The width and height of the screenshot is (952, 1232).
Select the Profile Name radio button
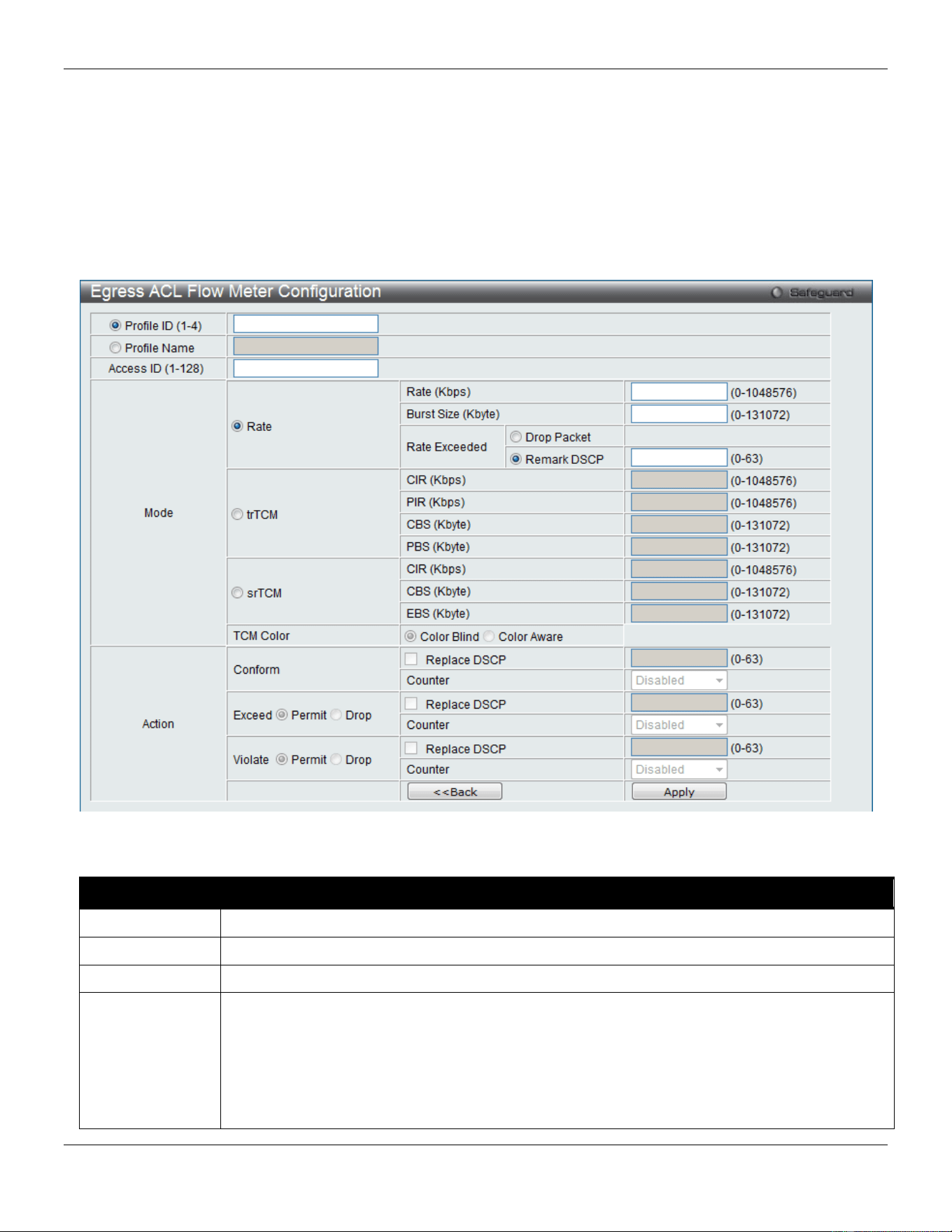[115, 348]
